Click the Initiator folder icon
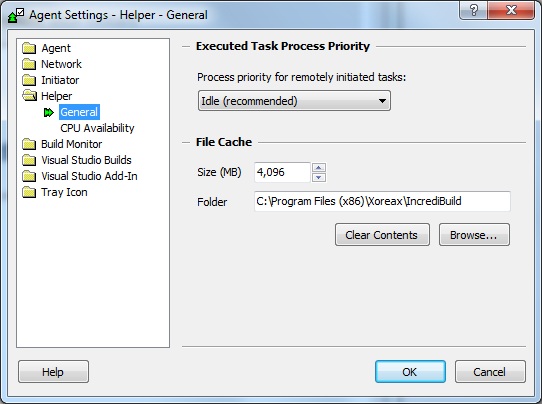This screenshot has height=405, width=542. pyautogui.click(x=29, y=80)
